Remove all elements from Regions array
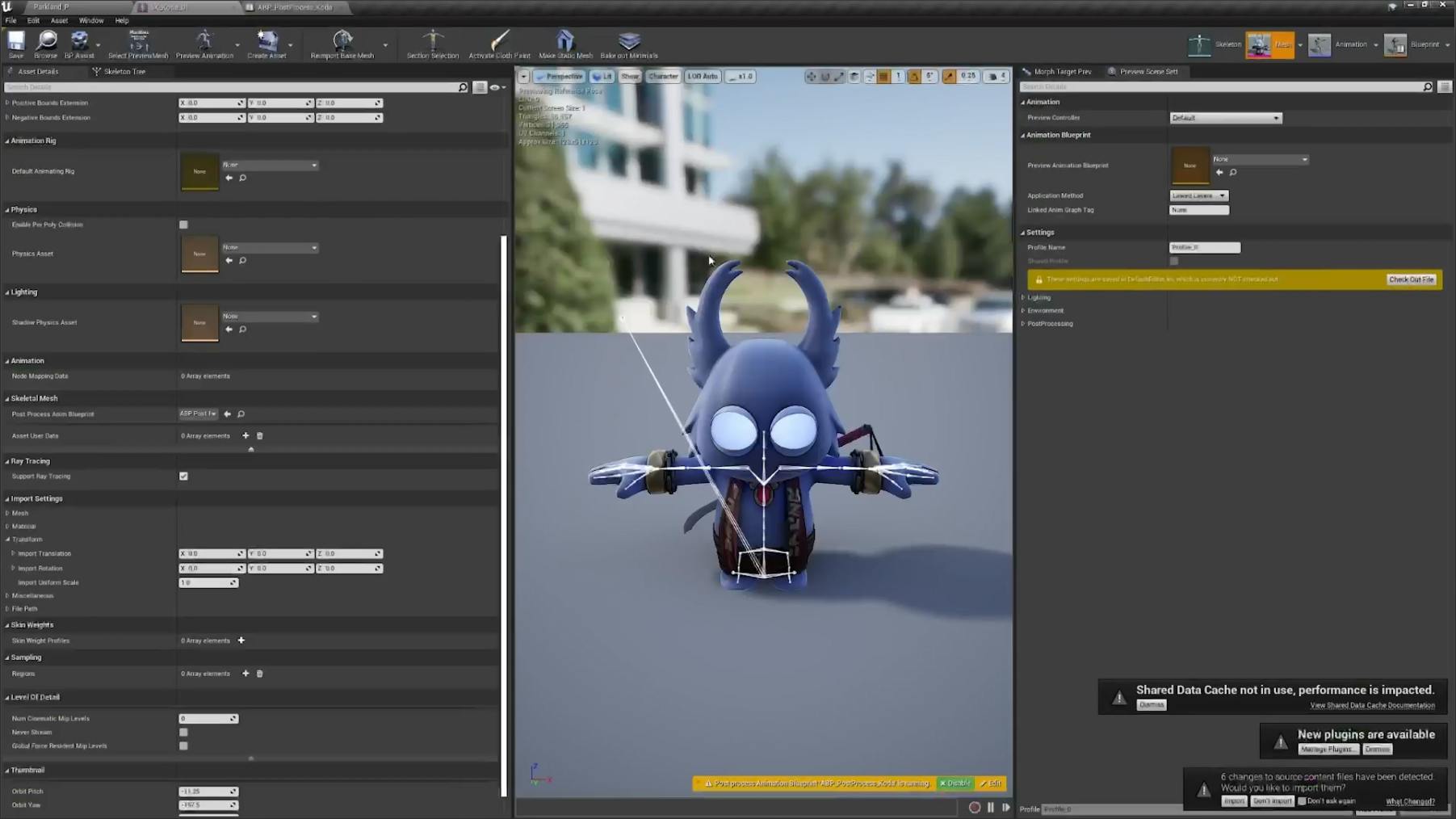 [259, 674]
